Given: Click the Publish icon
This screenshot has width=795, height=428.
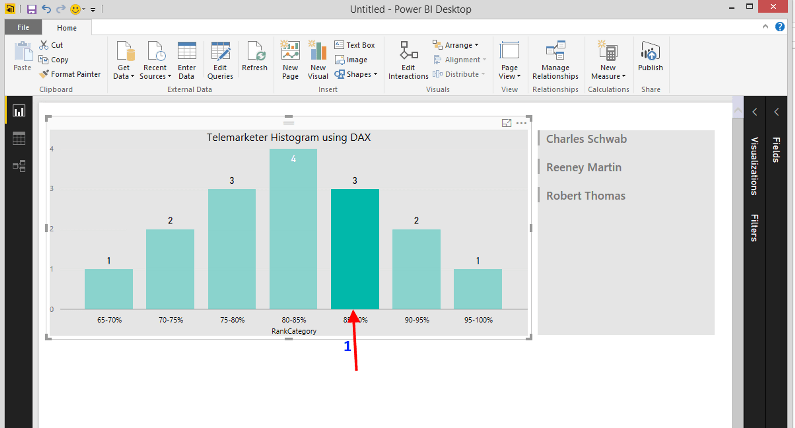Looking at the screenshot, I should (x=650, y=52).
